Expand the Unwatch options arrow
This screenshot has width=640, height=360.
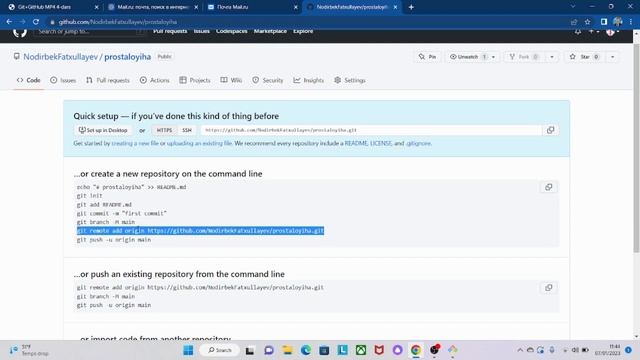click(493, 57)
